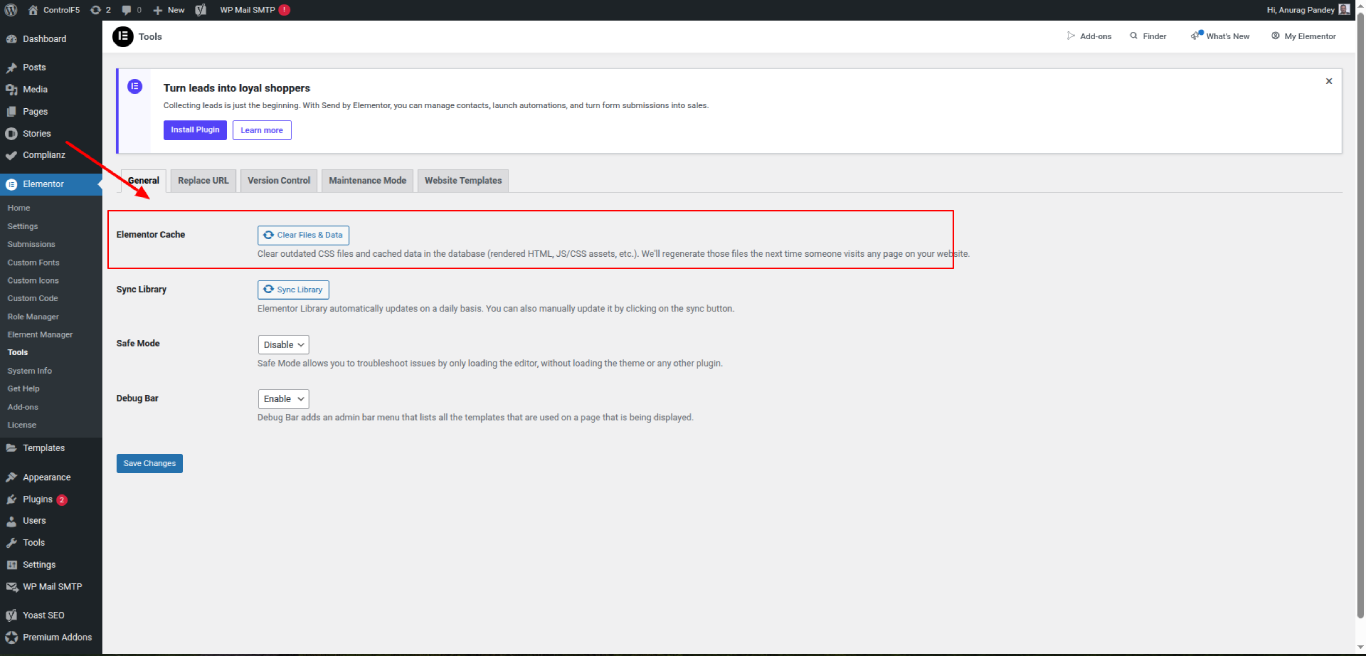Click the Elementor Cache label

151,234
